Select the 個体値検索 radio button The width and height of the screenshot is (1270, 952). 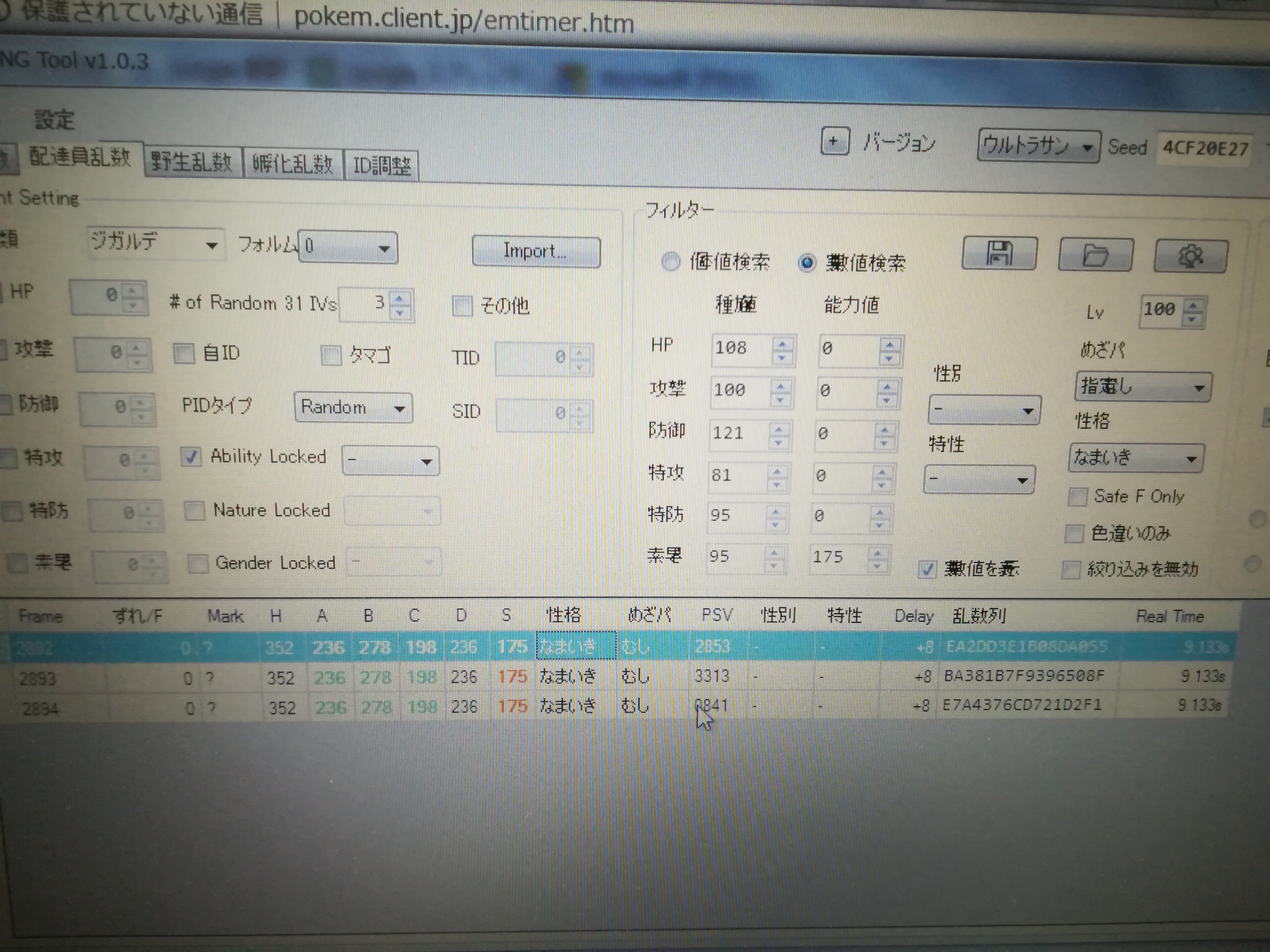670,262
